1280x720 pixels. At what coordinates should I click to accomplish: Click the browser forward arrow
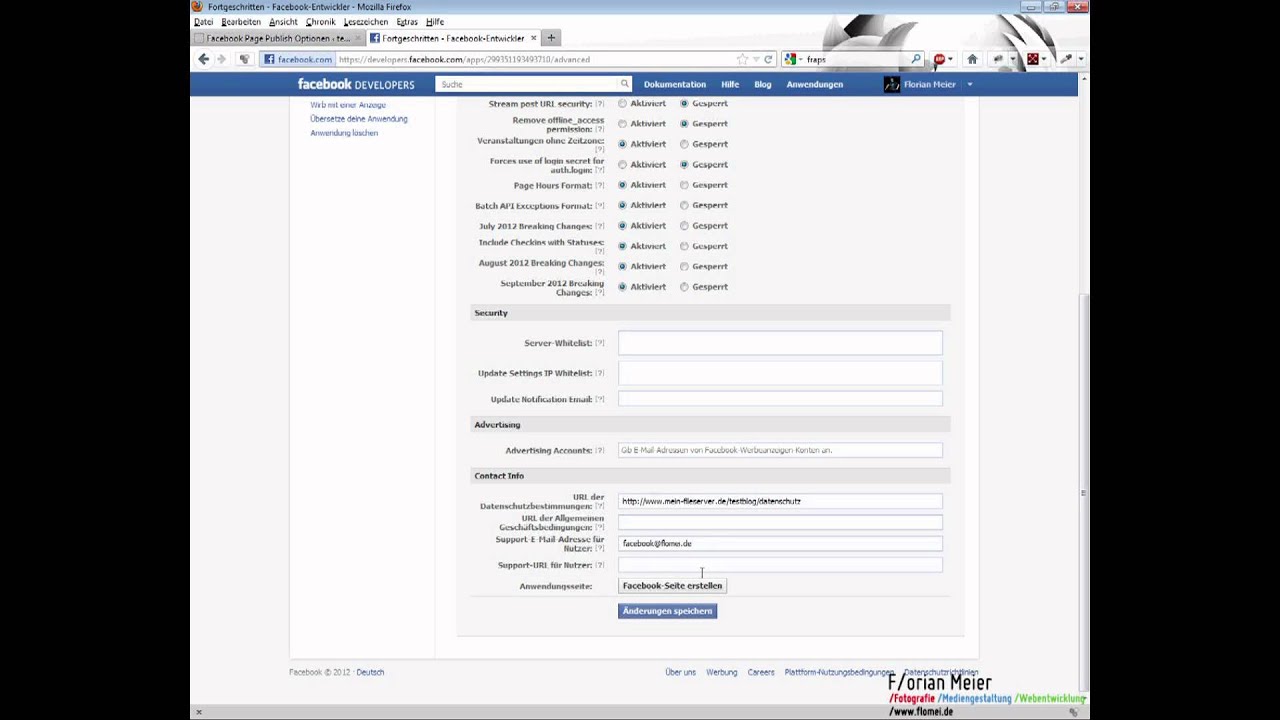point(222,59)
